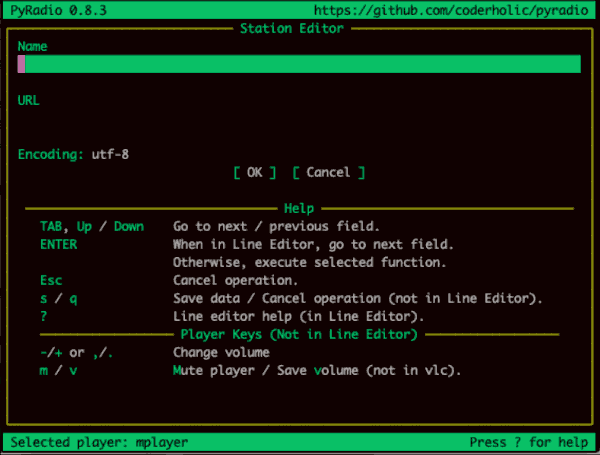Viewport: 600px width, 455px height.
Task: Click the empty URL field below the URL label
Action: pyautogui.click(x=300, y=119)
